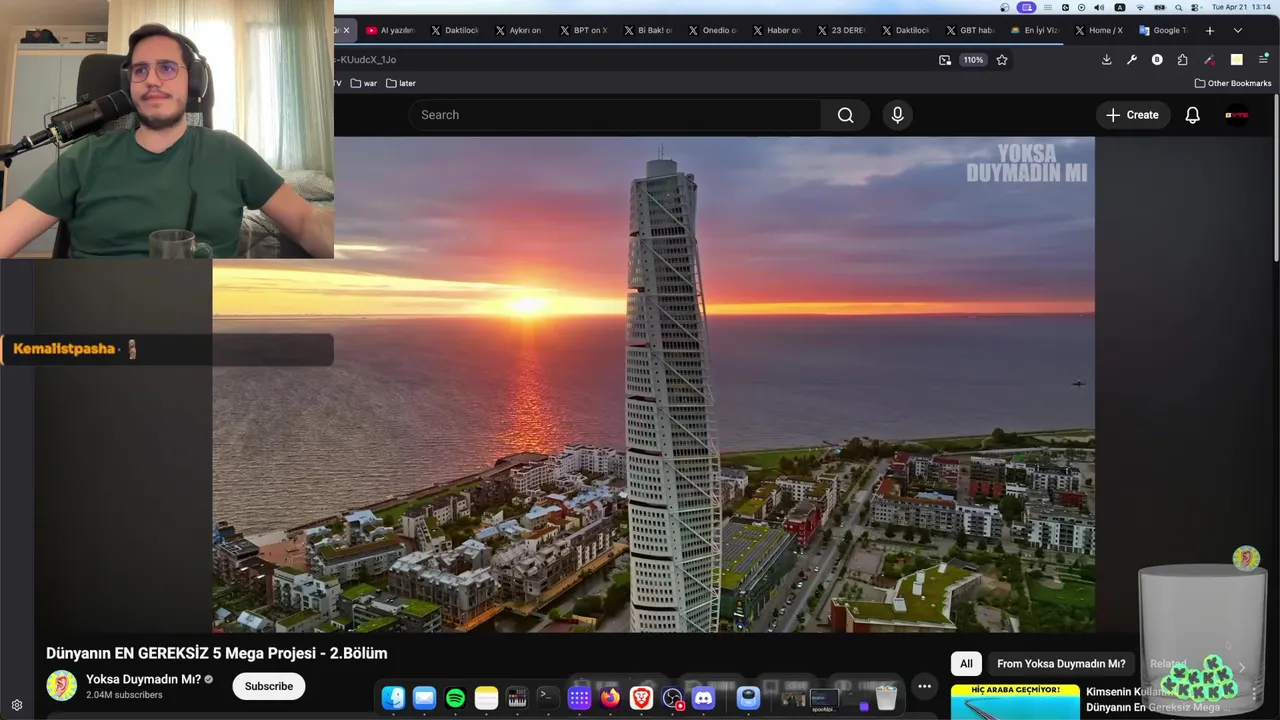Switch to the 'BPT on X' tab

[583, 30]
